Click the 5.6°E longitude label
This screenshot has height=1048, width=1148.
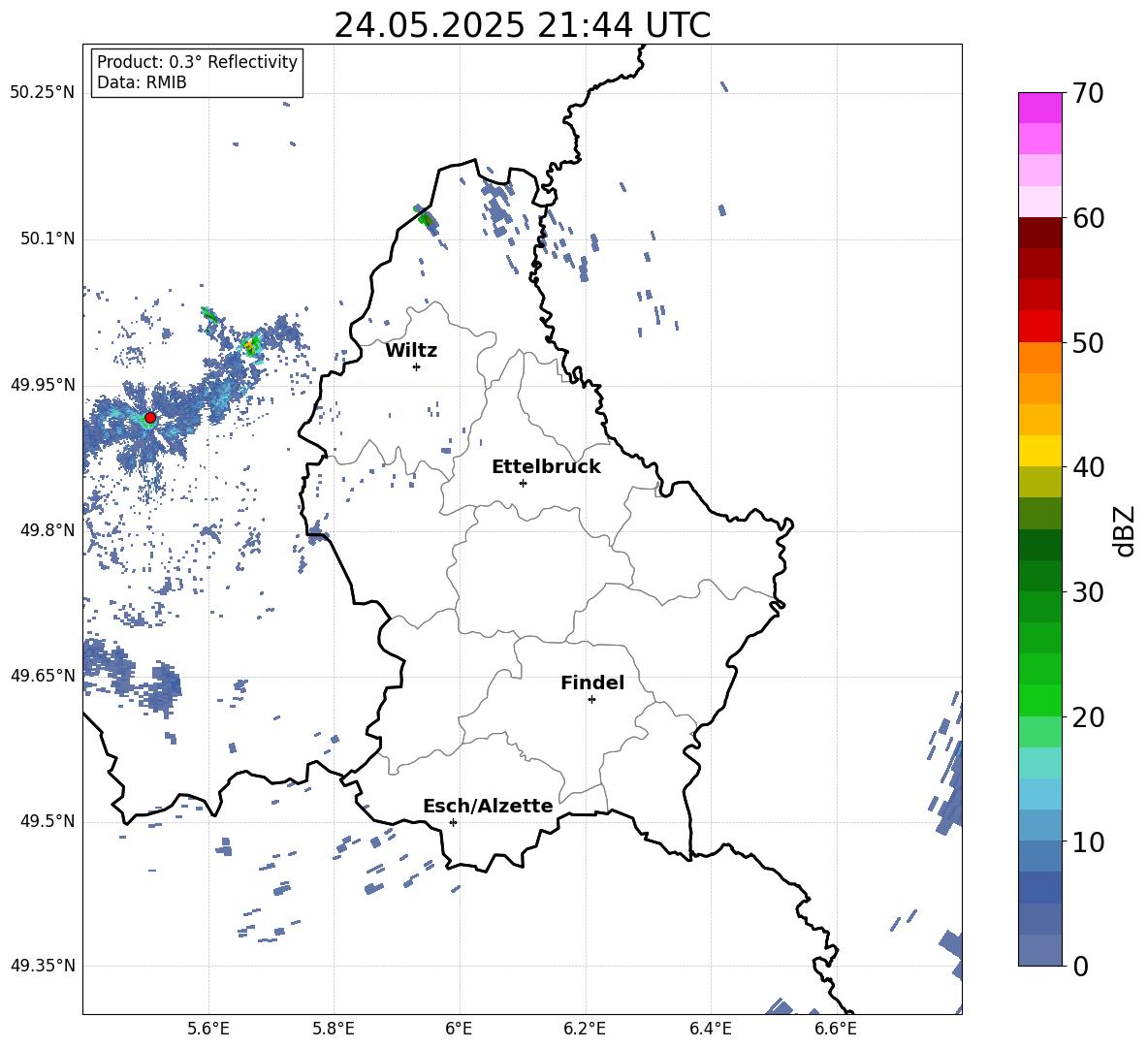point(208,1029)
